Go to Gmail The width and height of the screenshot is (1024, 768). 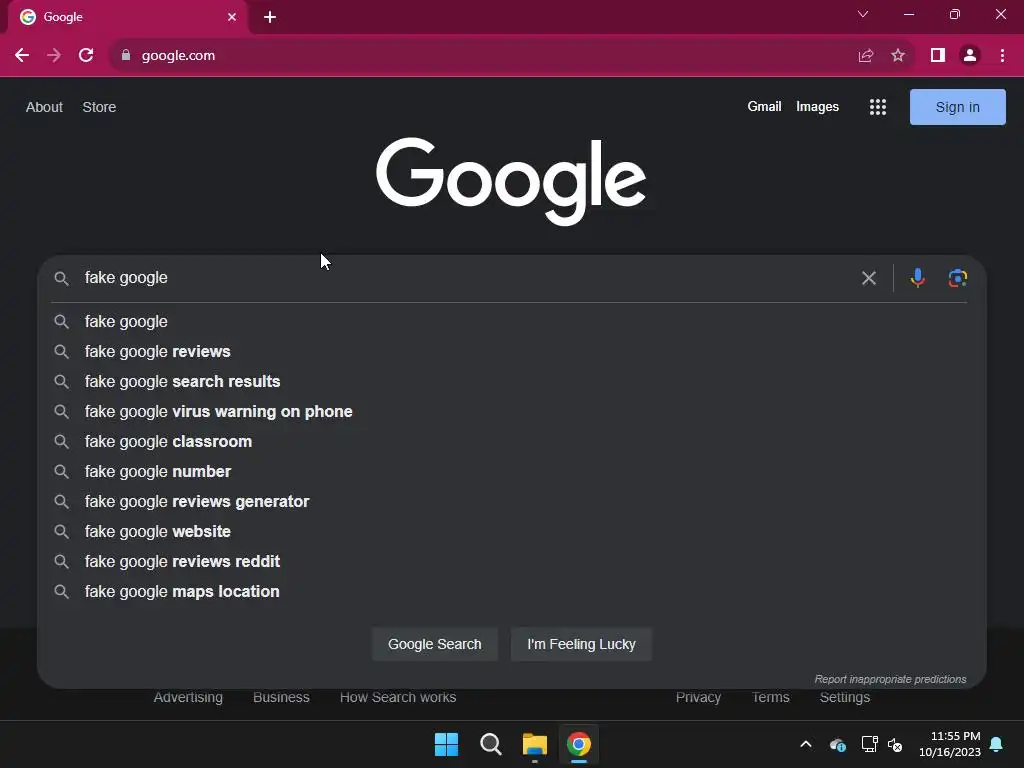click(x=764, y=106)
